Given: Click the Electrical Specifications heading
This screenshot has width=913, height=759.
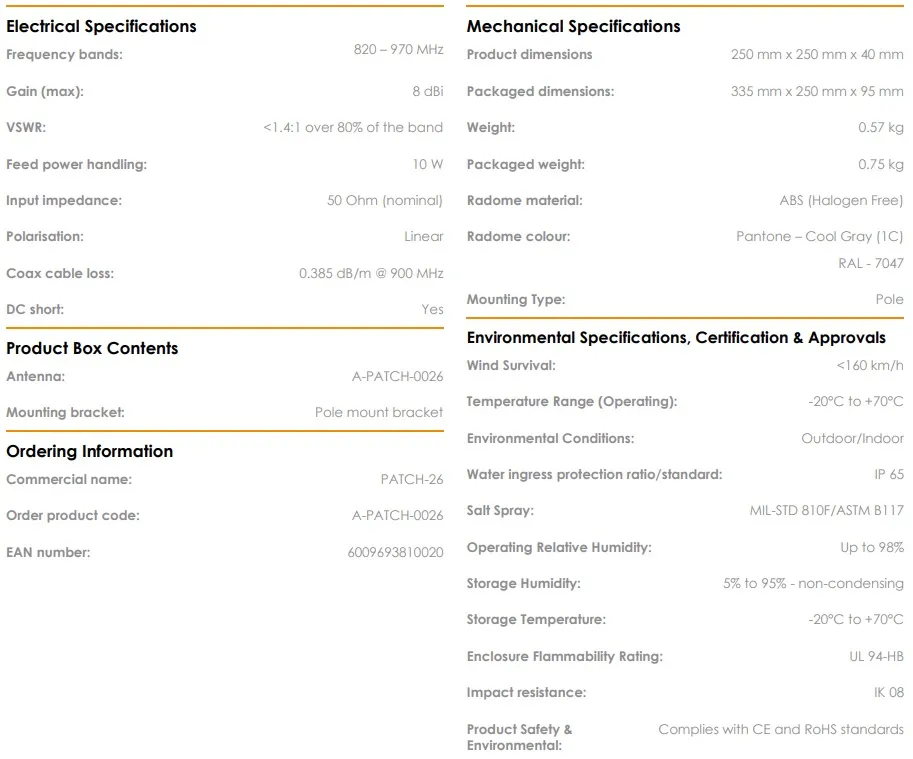Looking at the screenshot, I should (101, 26).
